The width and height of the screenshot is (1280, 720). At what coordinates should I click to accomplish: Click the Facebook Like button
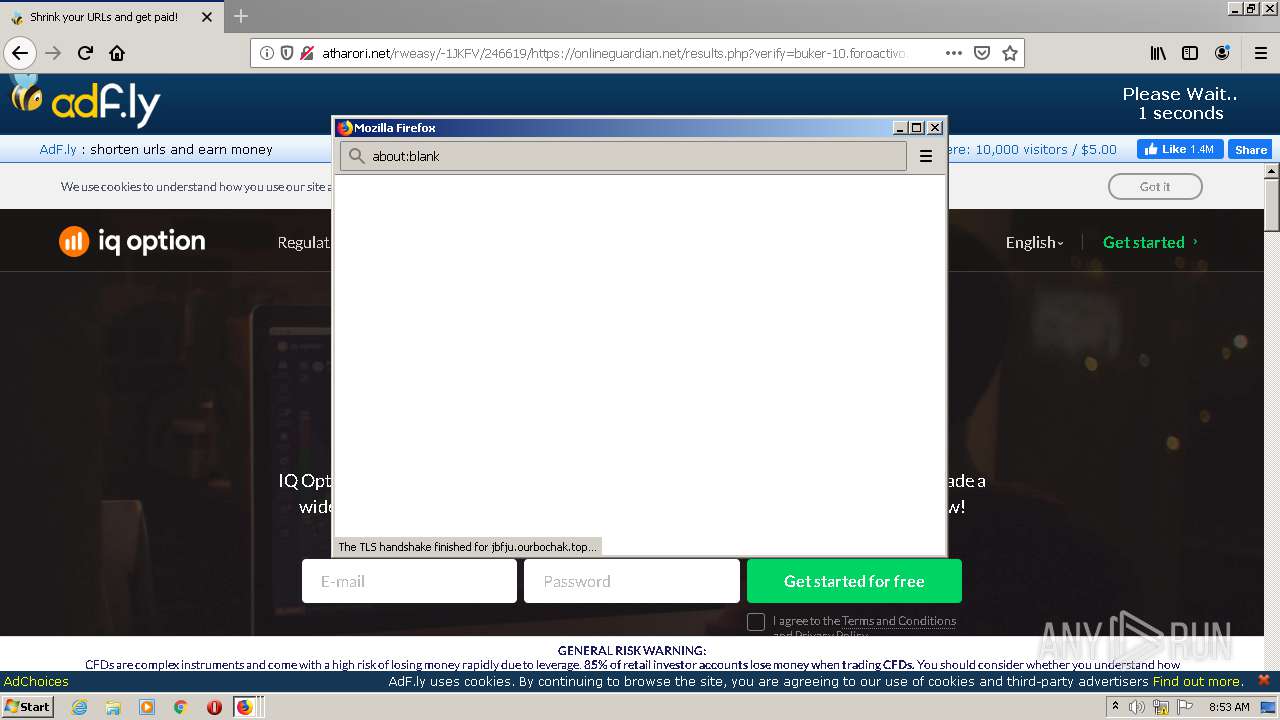(1179, 149)
